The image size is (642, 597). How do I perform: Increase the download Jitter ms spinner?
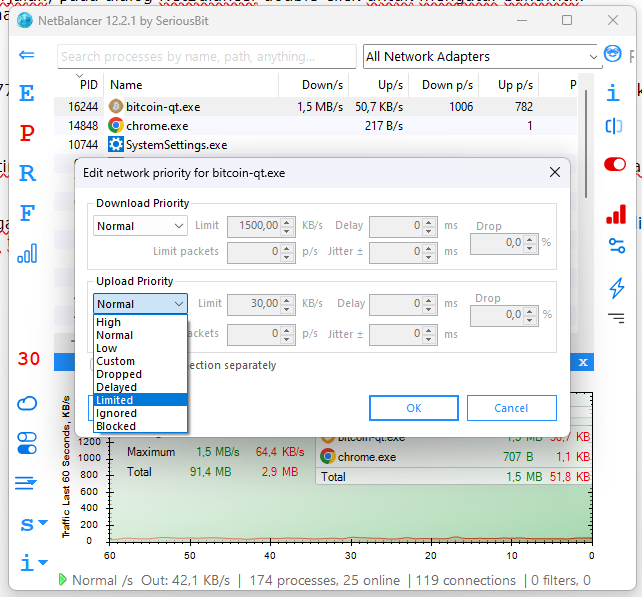pyautogui.click(x=429, y=248)
